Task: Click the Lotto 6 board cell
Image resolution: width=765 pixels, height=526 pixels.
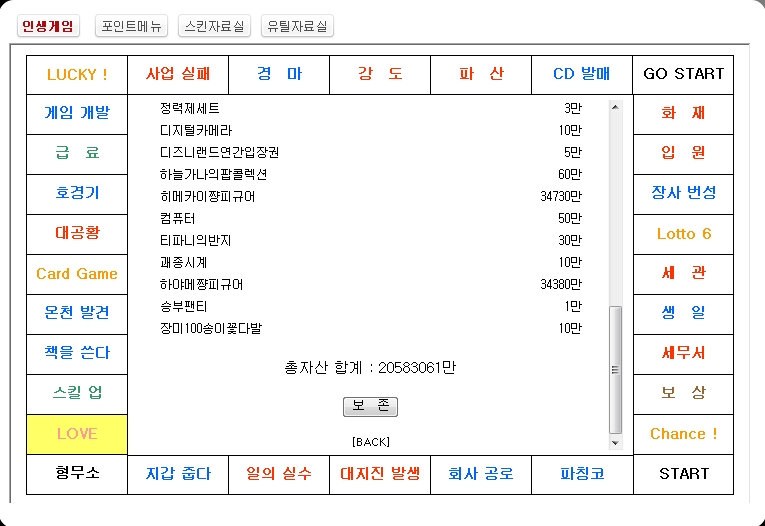Action: [x=683, y=234]
